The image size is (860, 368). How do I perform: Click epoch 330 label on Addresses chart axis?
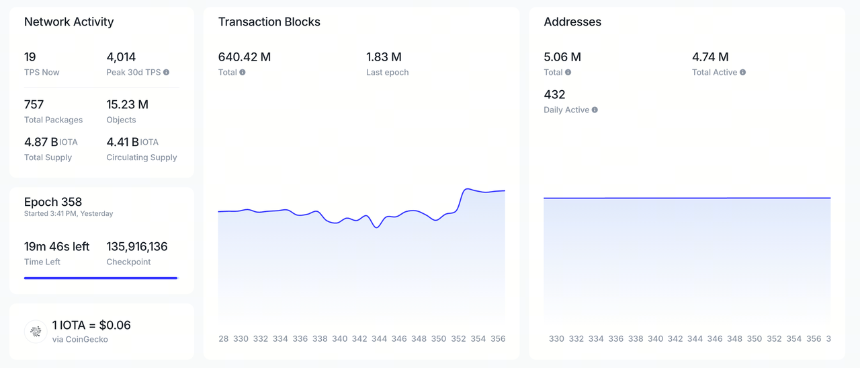pyautogui.click(x=556, y=339)
